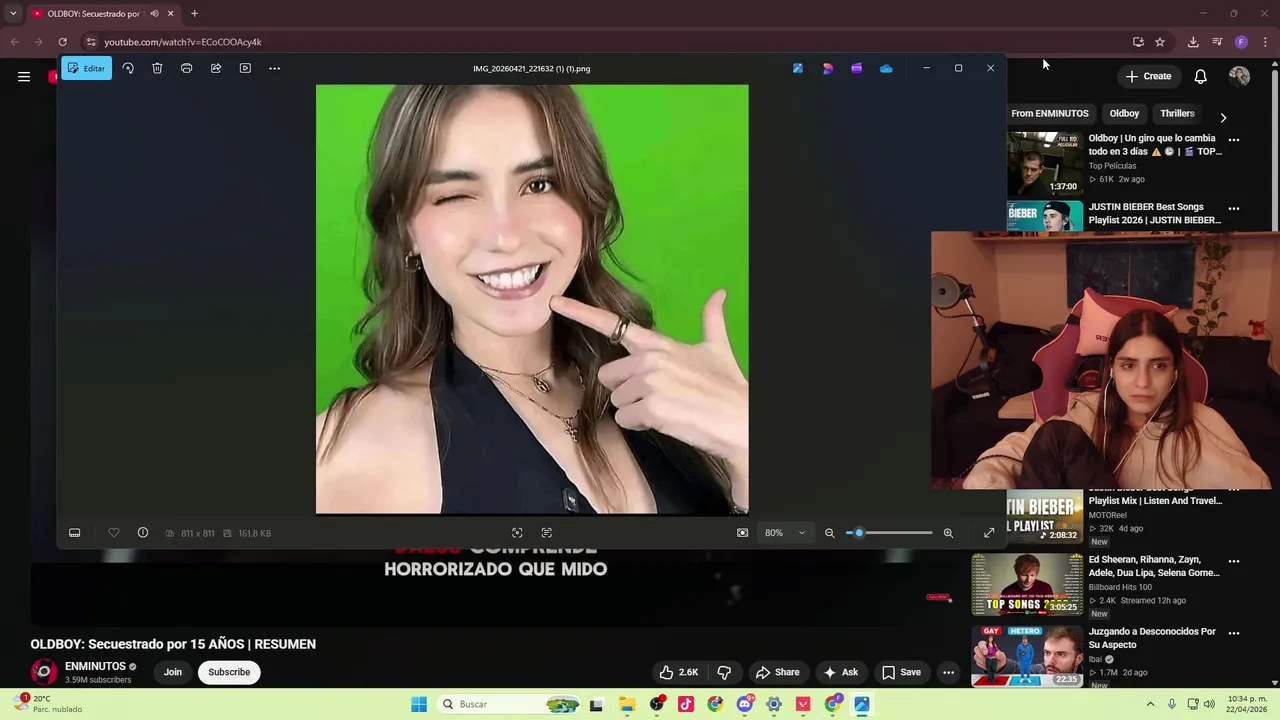This screenshot has width=1280, height=720.
Task: Click the Join channel button
Action: click(x=173, y=672)
